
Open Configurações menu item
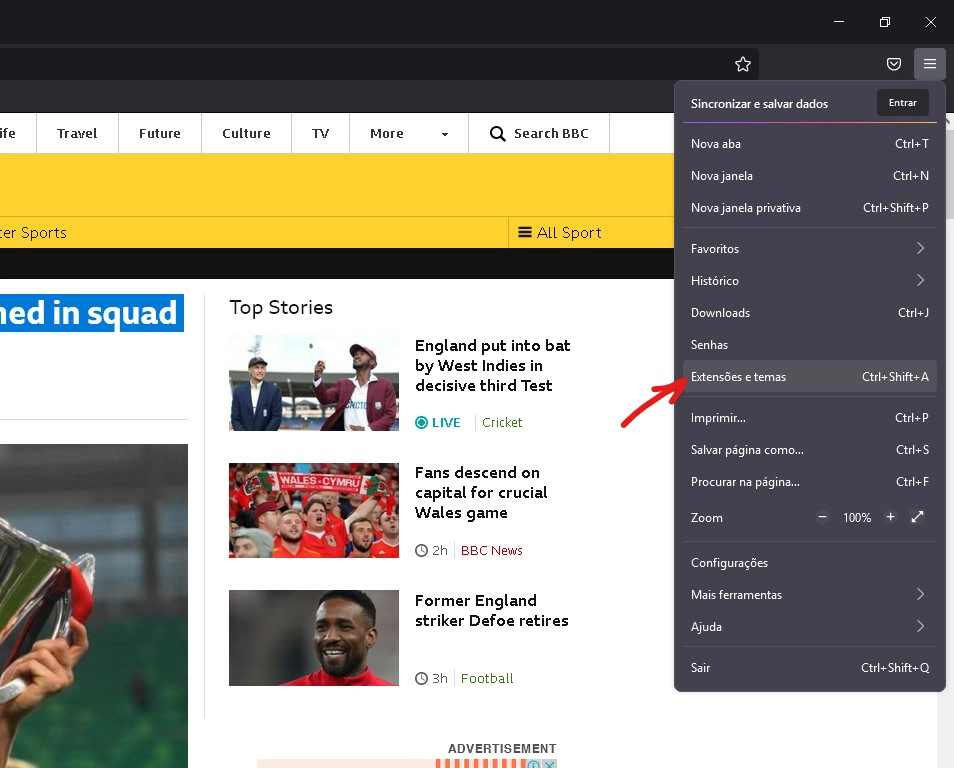[809, 563]
